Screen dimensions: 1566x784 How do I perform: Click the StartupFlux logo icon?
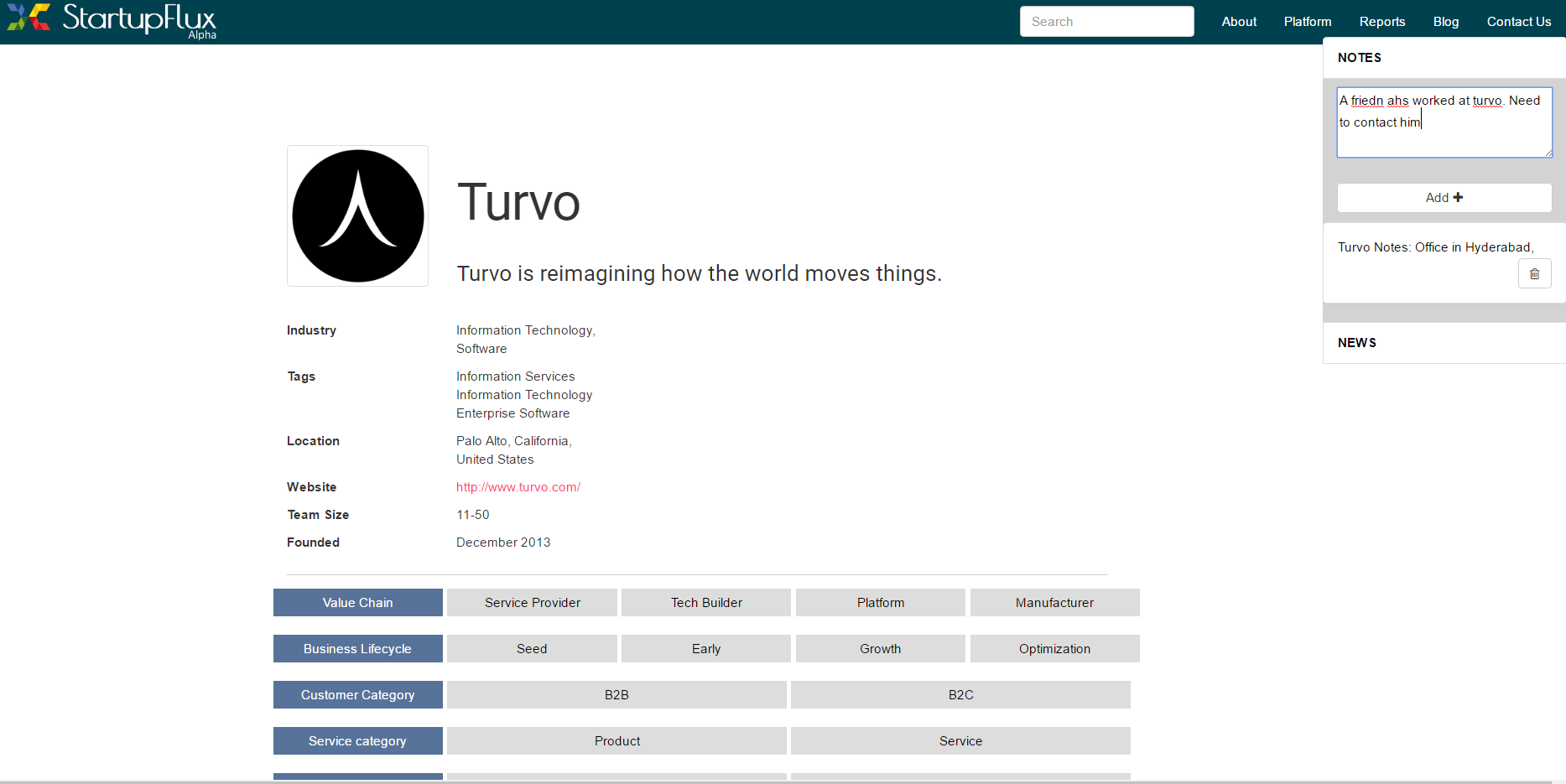(29, 18)
